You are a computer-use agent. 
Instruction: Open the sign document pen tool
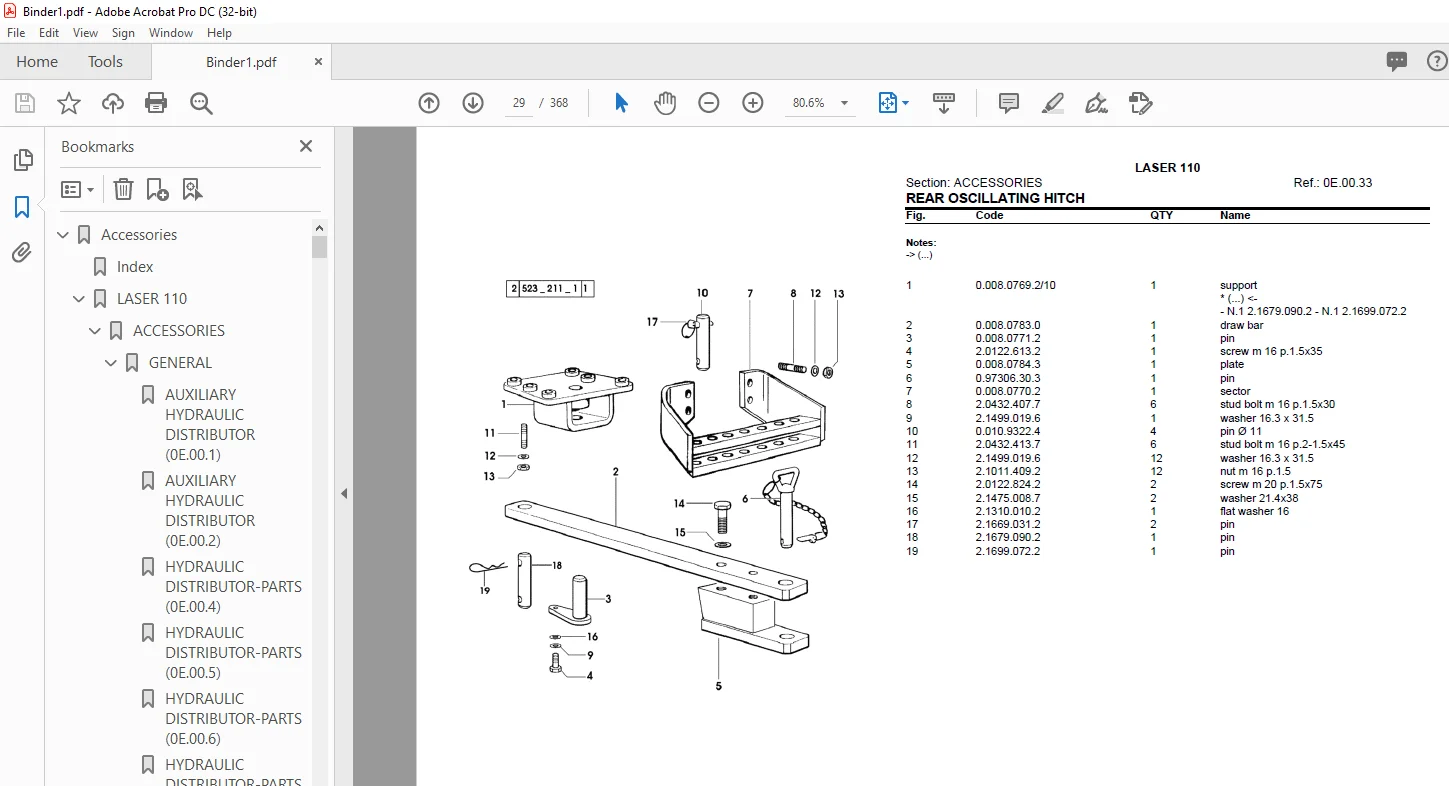point(1096,103)
